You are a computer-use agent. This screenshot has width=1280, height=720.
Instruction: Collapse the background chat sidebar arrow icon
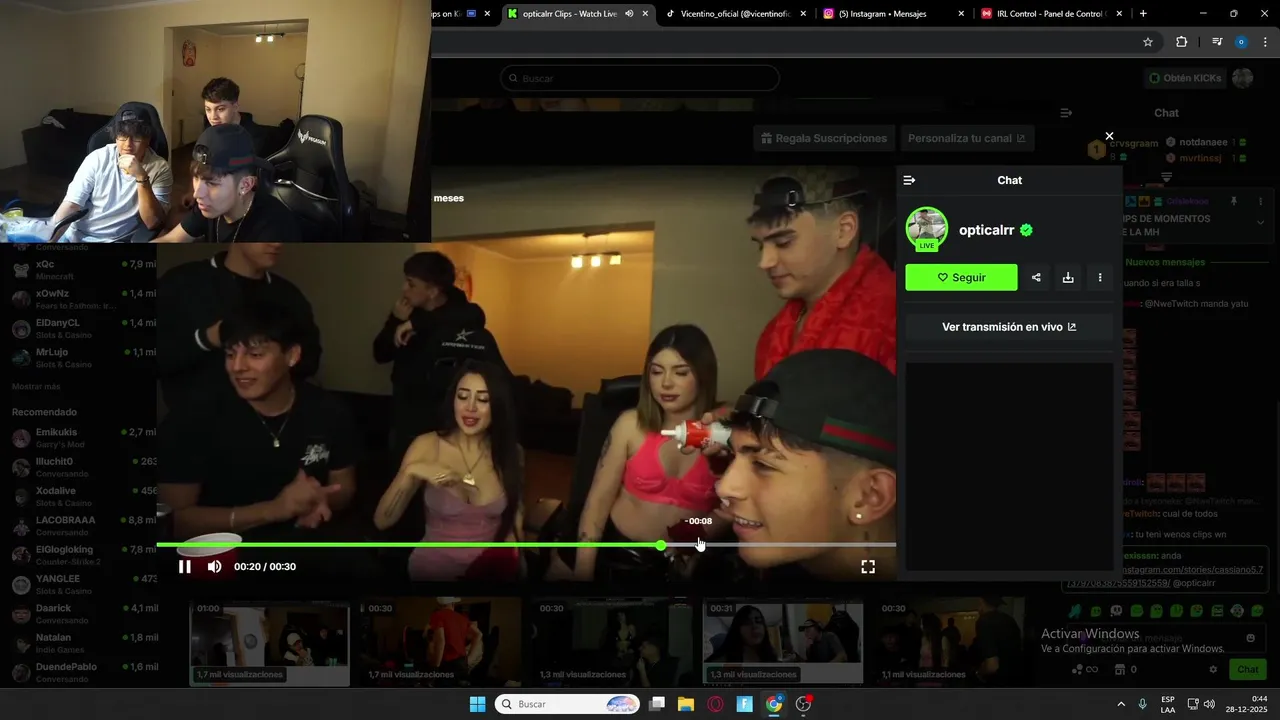(1066, 113)
